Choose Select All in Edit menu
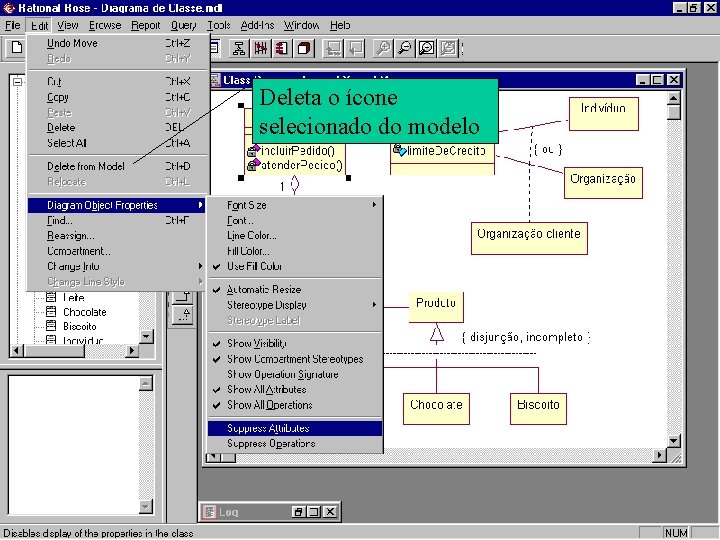This screenshot has height=540, width=720. click(116, 143)
